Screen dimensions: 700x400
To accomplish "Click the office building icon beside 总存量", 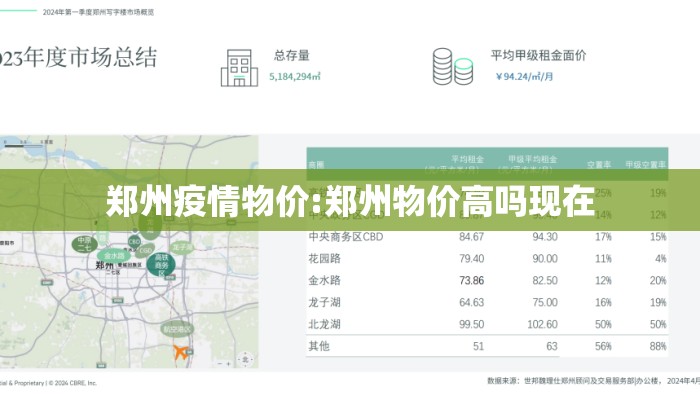I will (x=239, y=68).
